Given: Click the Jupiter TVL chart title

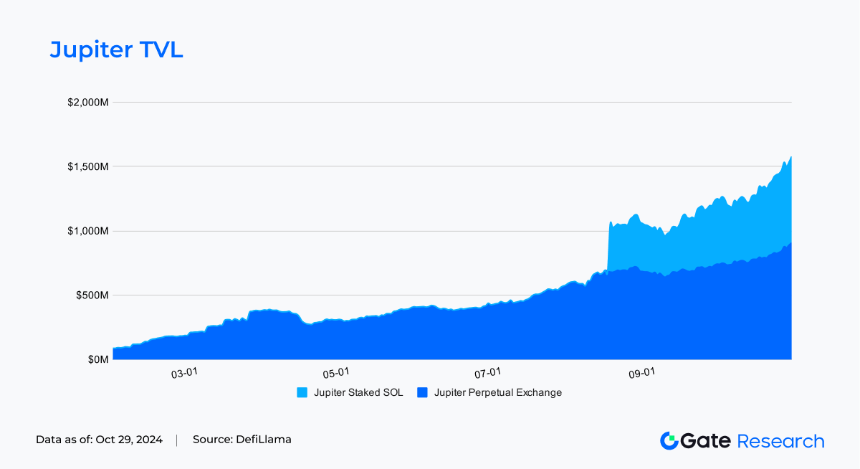Looking at the screenshot, I should coord(116,50).
